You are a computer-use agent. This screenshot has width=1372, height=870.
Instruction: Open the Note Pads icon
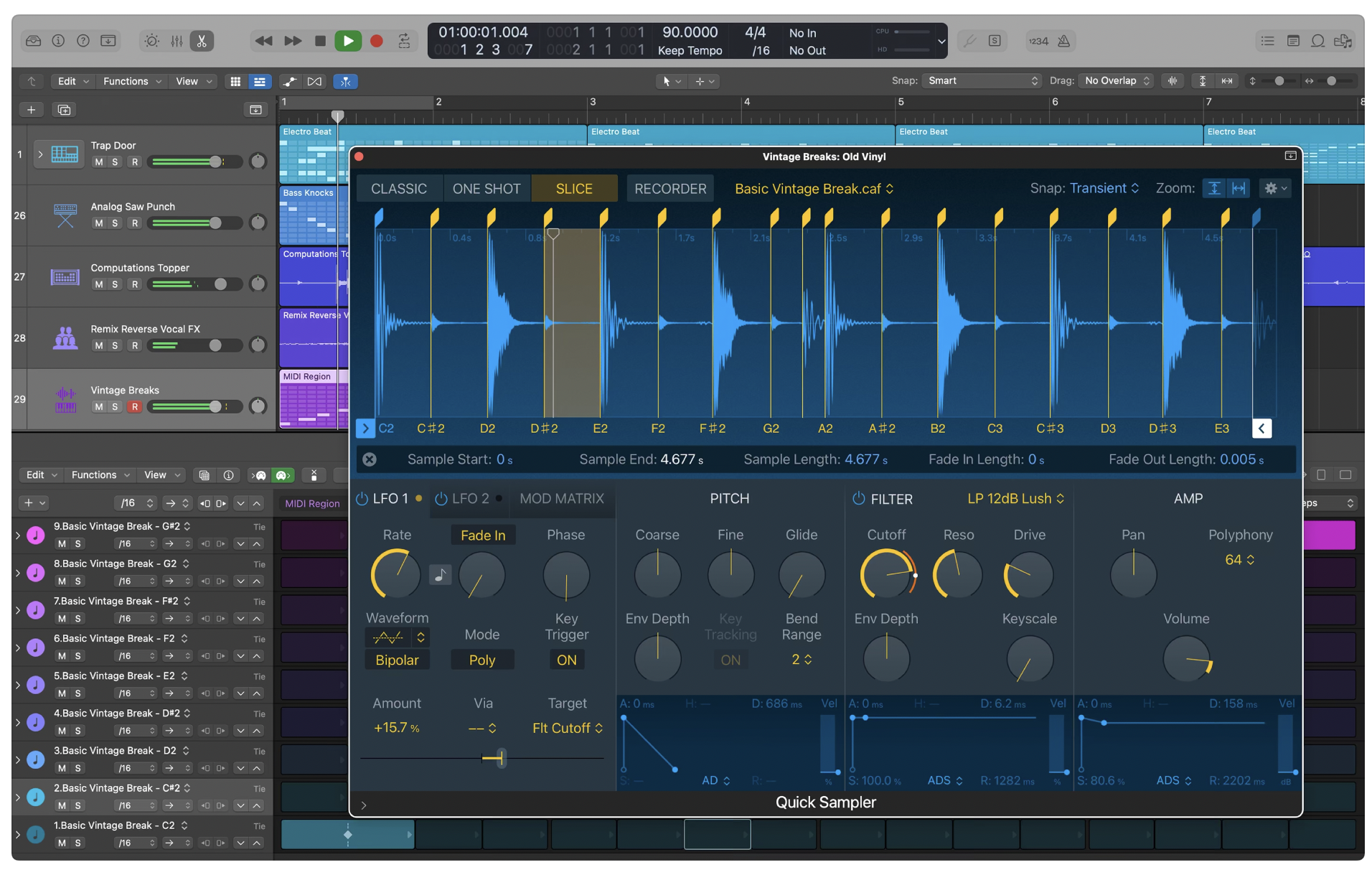pos(1293,41)
